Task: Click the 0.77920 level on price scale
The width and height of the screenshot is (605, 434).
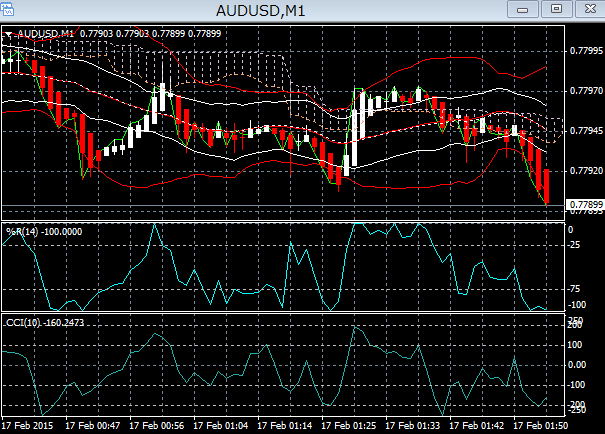Action: 584,170
